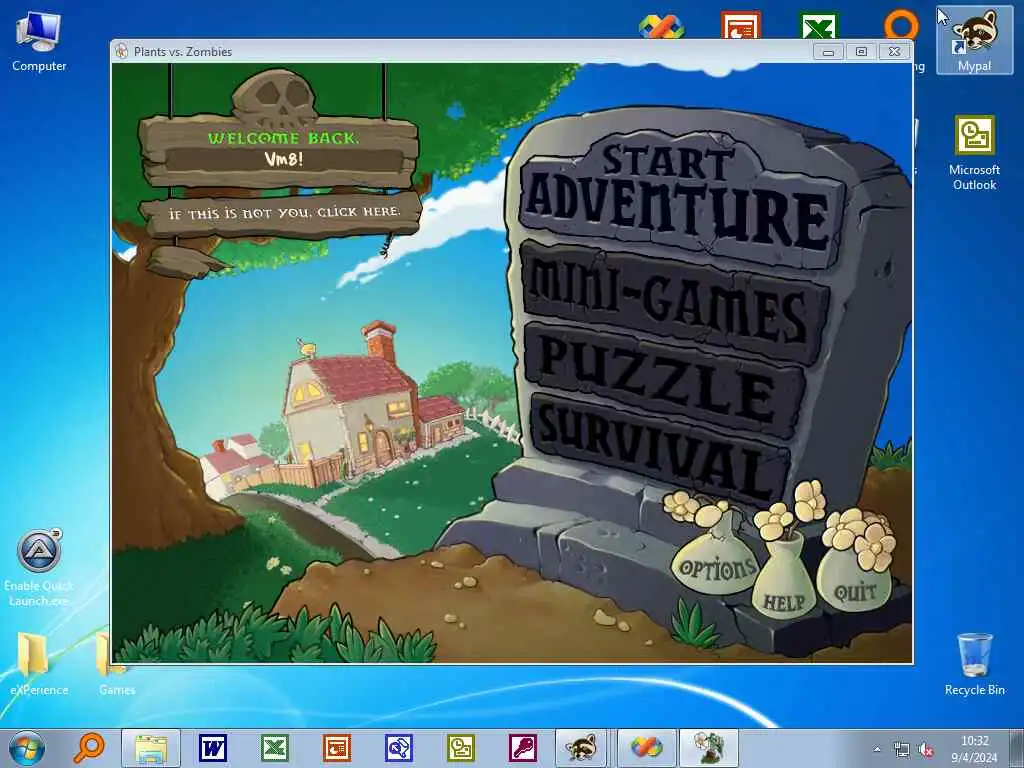Choose Survival mode on the tombstone
The width and height of the screenshot is (1024, 768).
(x=660, y=451)
